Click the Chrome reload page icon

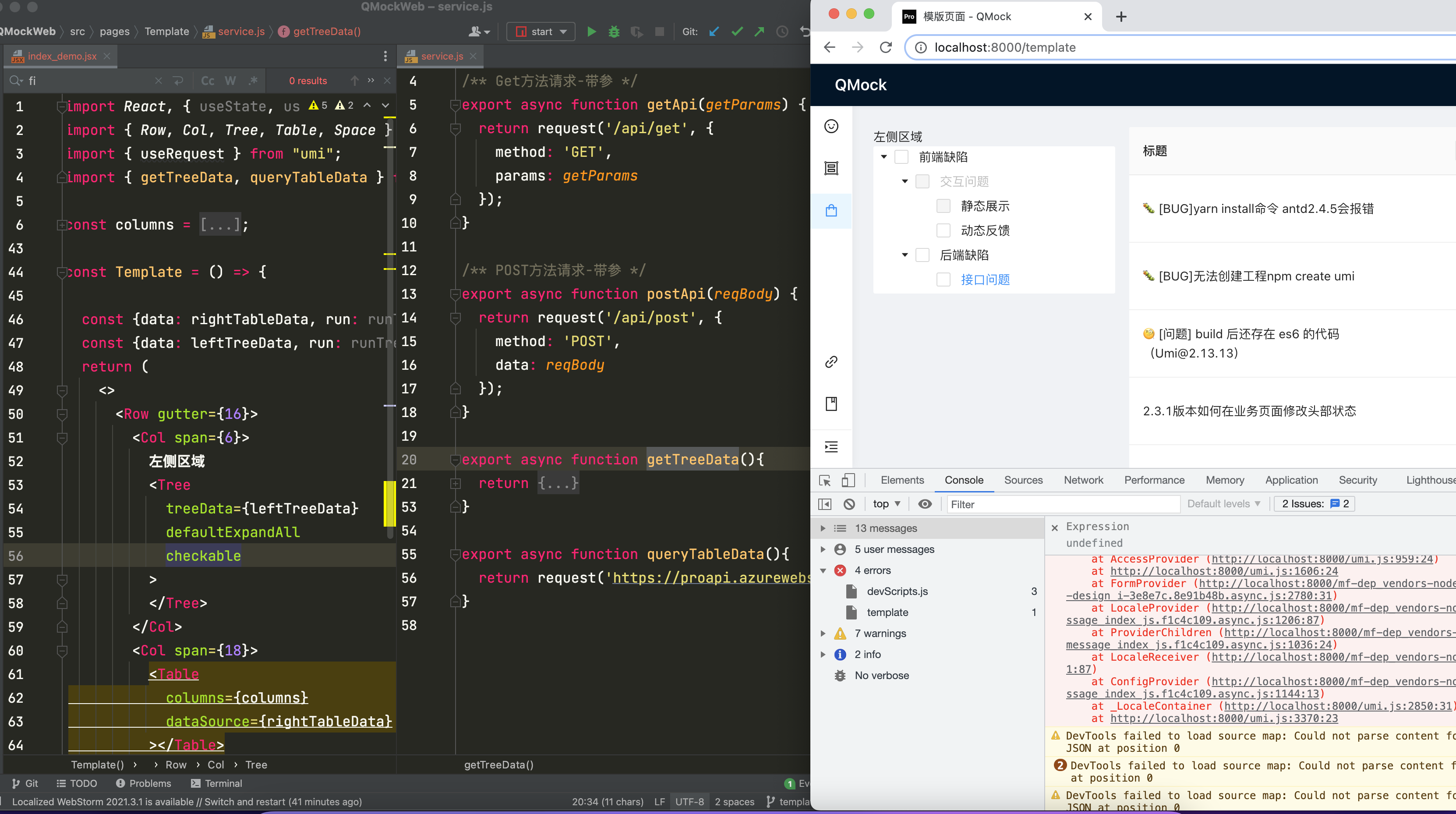[886, 47]
